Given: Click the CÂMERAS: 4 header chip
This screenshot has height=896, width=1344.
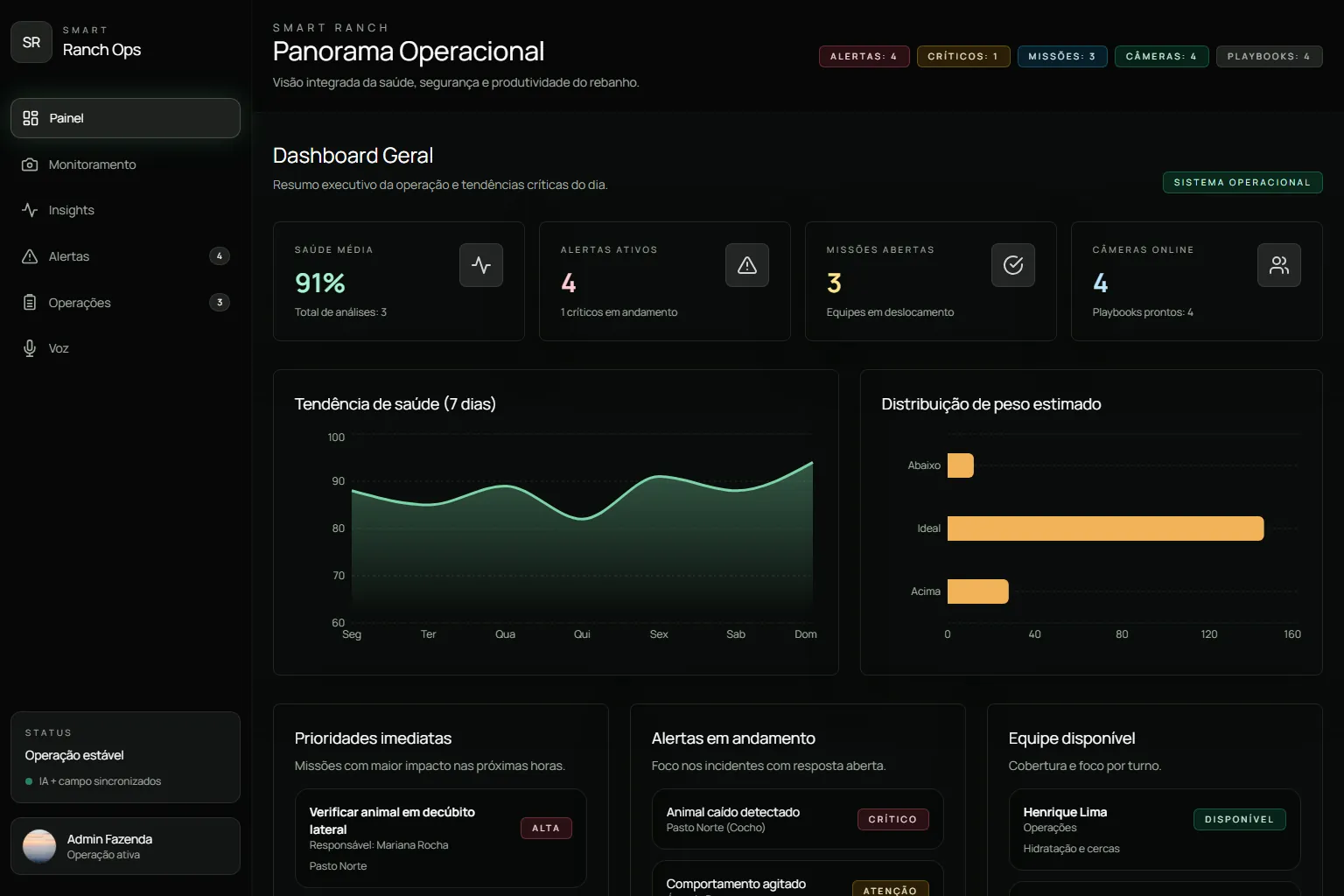Looking at the screenshot, I should click(1161, 56).
